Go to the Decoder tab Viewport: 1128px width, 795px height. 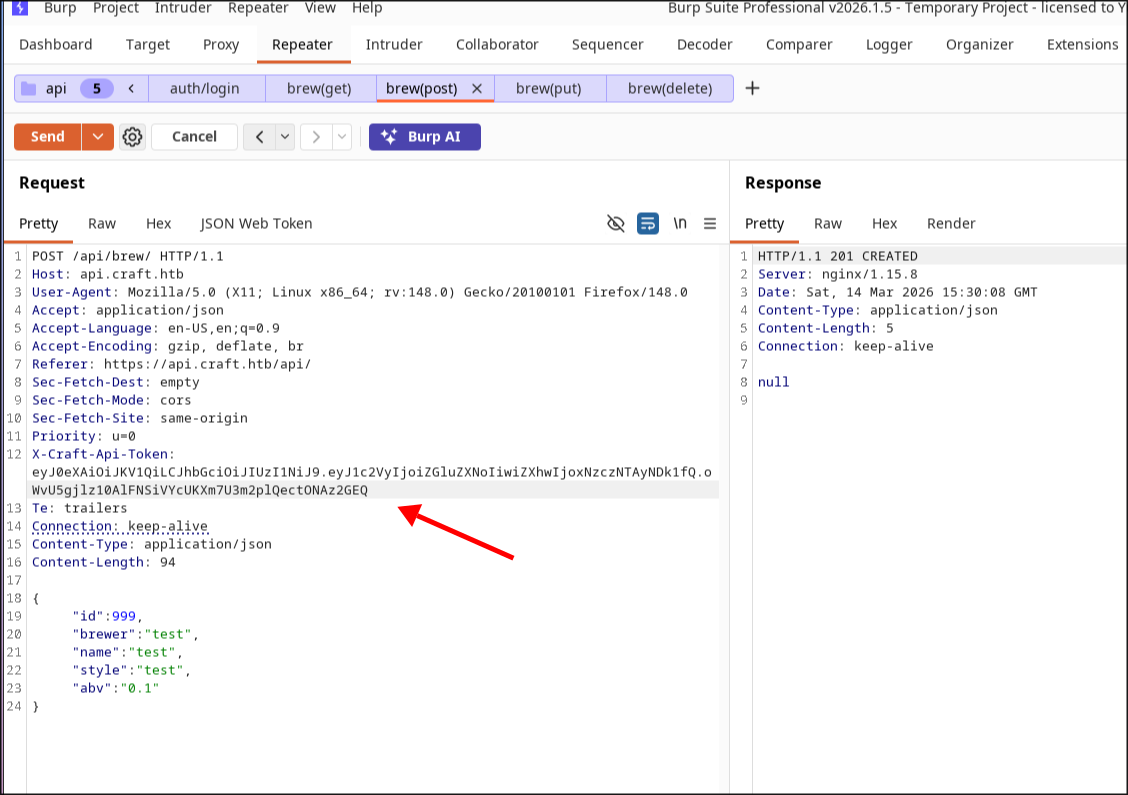coord(705,45)
